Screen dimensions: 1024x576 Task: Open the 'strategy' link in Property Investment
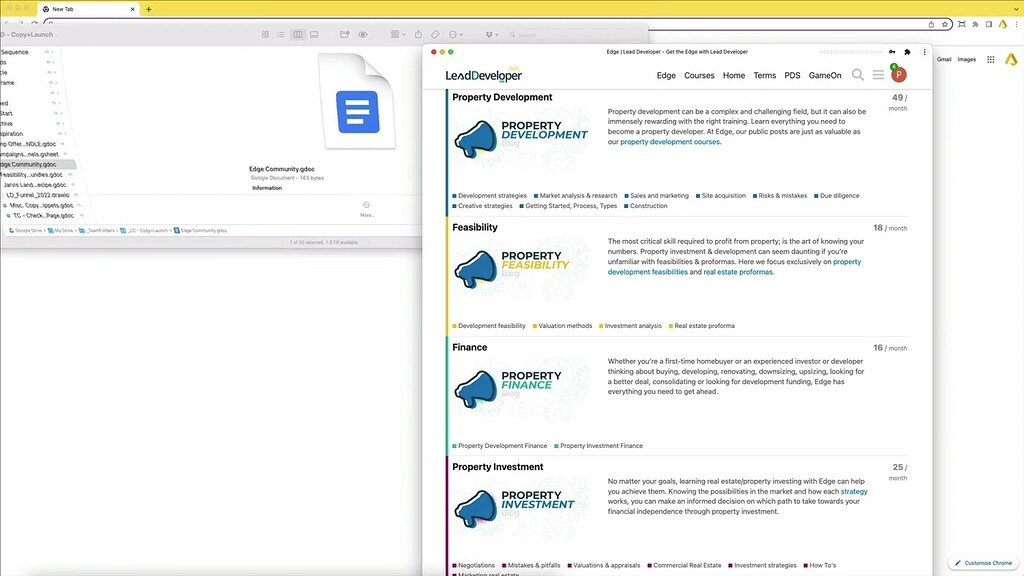click(x=854, y=492)
